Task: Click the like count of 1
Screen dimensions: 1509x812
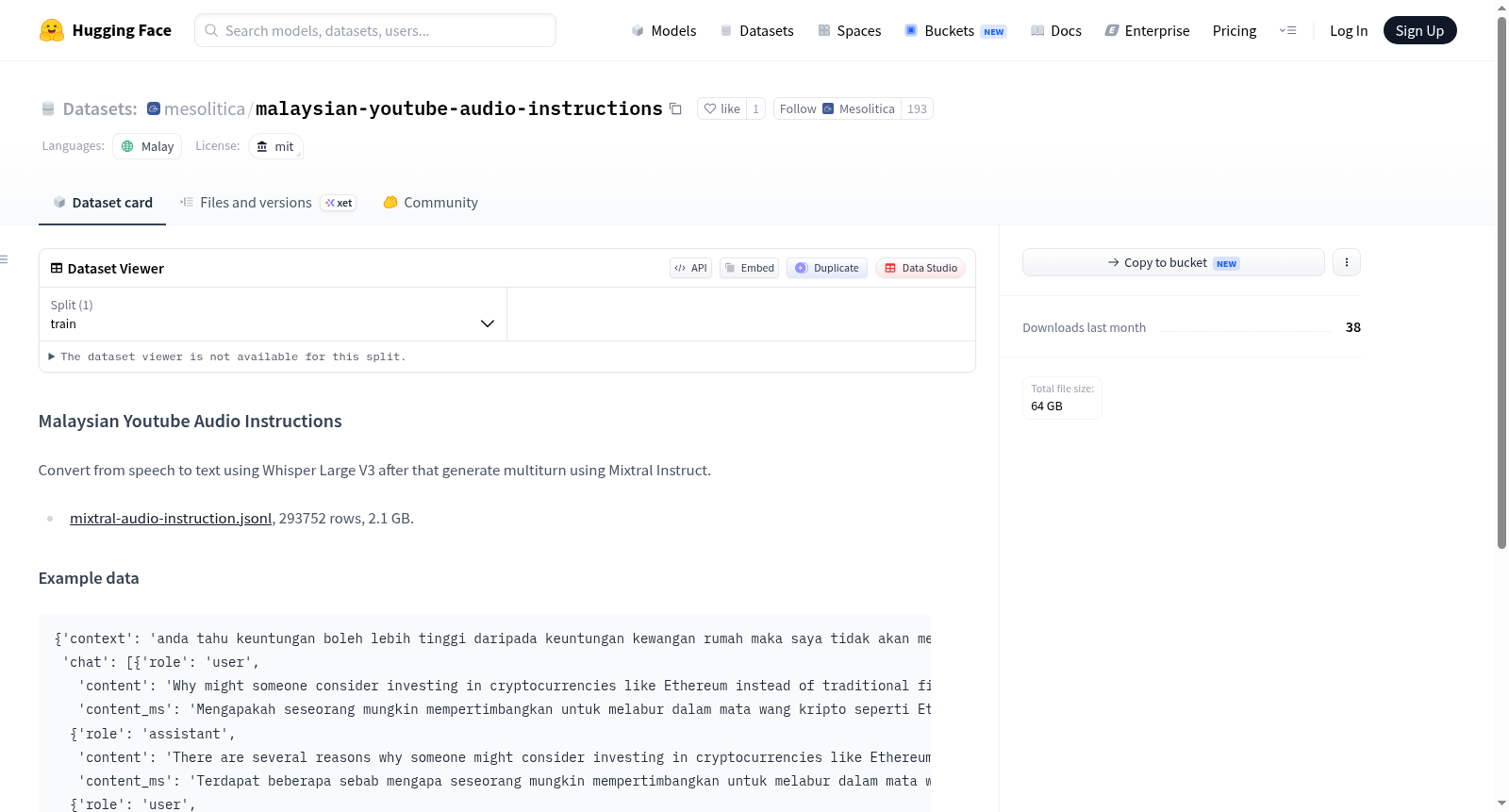Action: [x=755, y=108]
